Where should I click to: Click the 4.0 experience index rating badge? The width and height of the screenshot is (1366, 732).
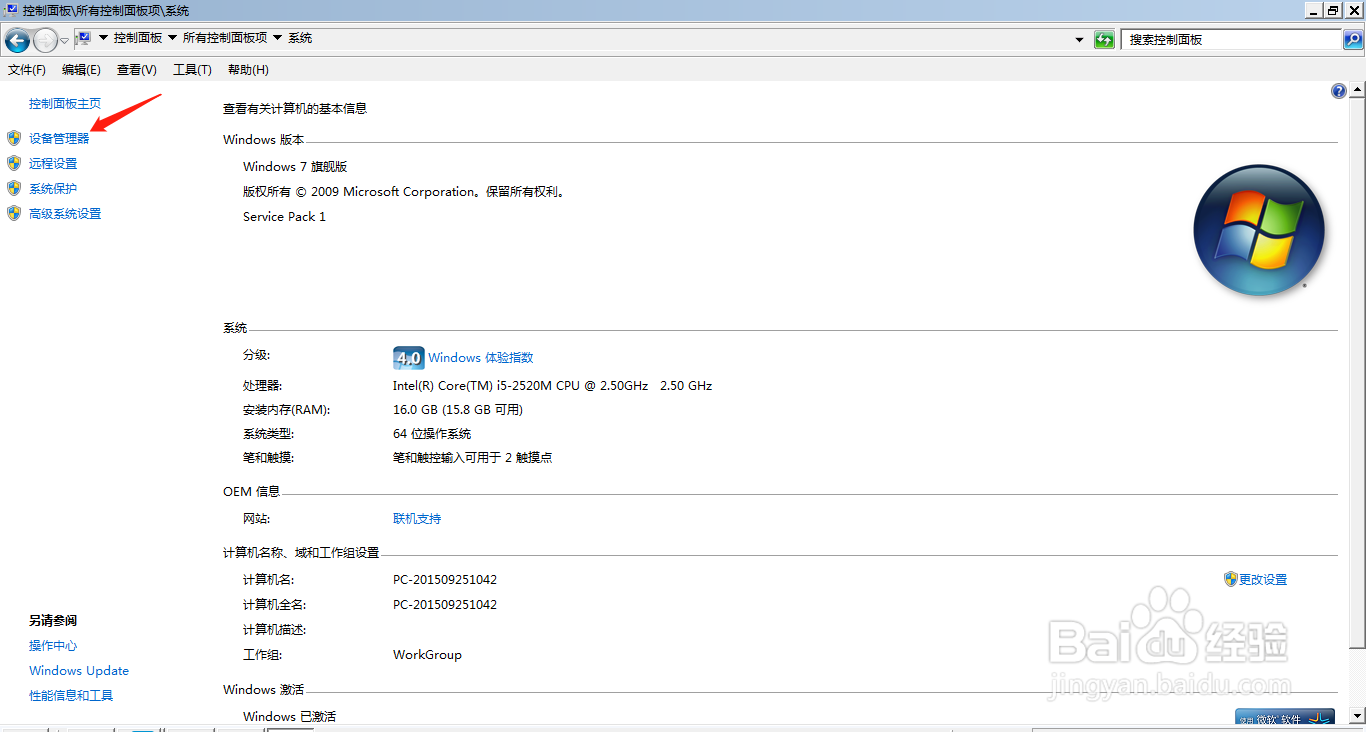point(408,358)
